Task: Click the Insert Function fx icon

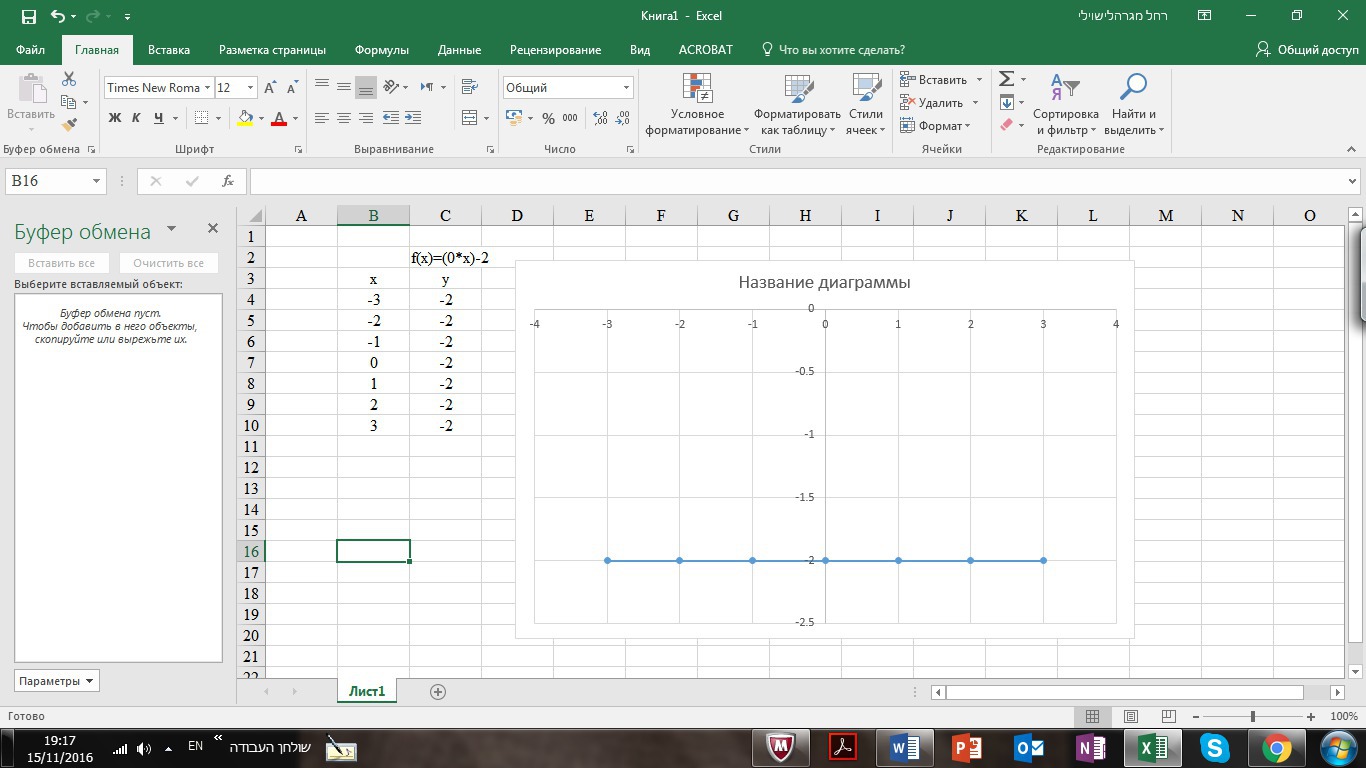Action: [x=228, y=181]
